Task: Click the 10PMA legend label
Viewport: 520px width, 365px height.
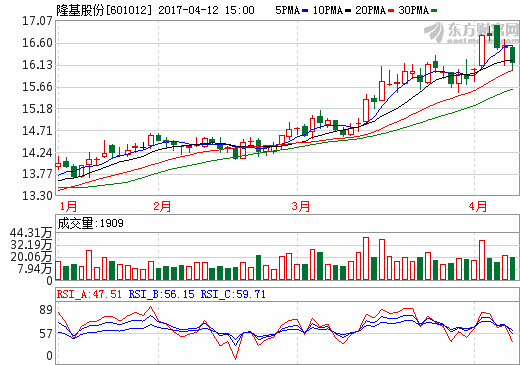Action: pos(328,10)
